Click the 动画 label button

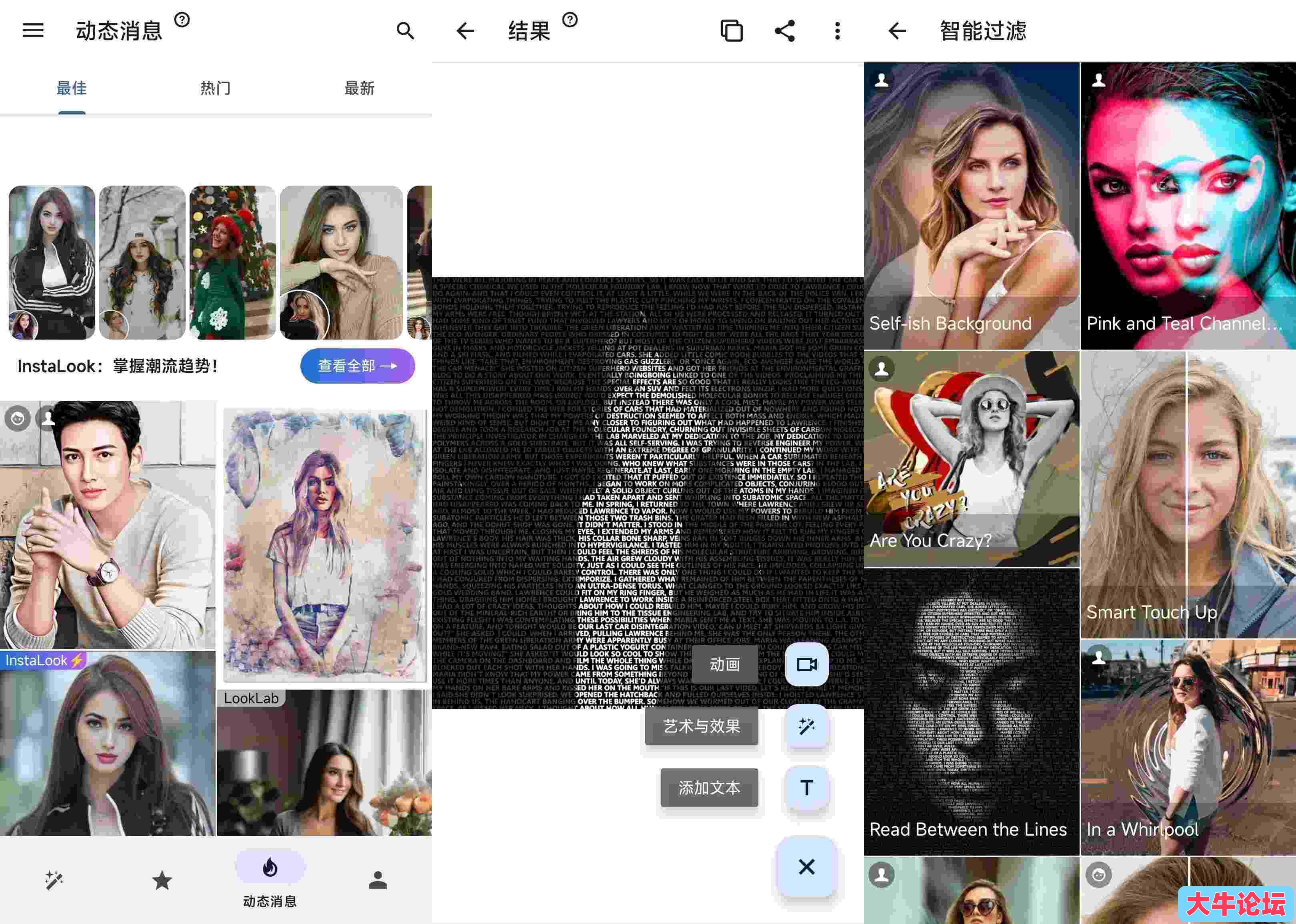pos(725,664)
